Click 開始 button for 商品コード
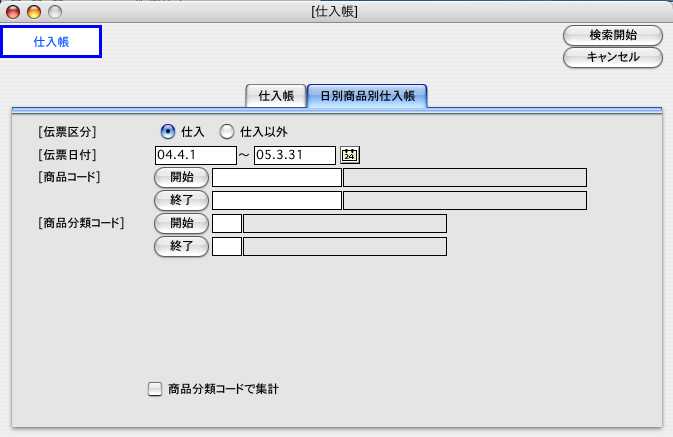This screenshot has width=673, height=437. [x=181, y=177]
